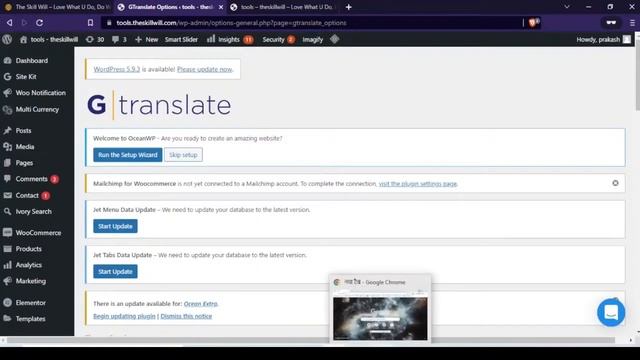Reload the current page
This screenshot has width=640, height=360.
[x=40, y=23]
